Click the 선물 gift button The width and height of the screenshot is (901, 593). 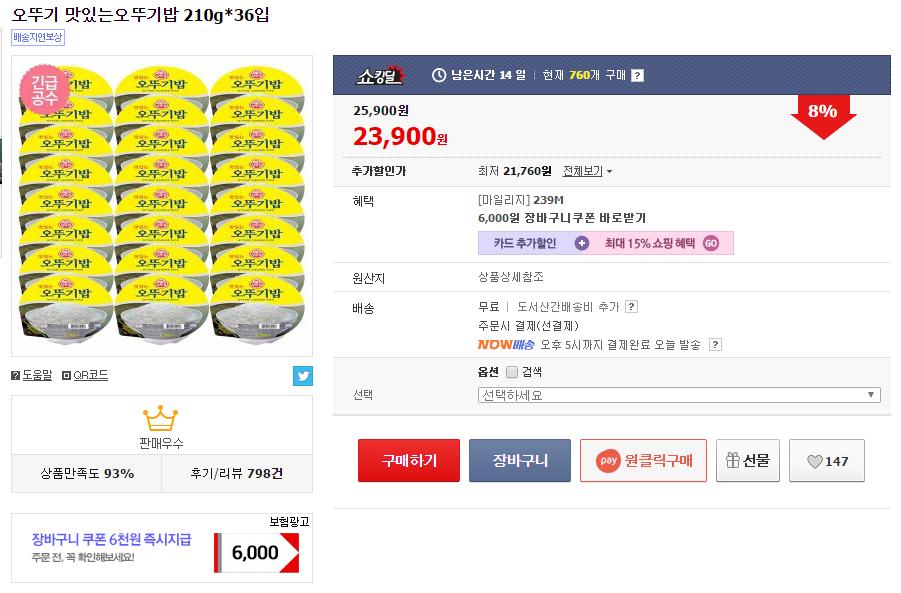tap(747, 461)
